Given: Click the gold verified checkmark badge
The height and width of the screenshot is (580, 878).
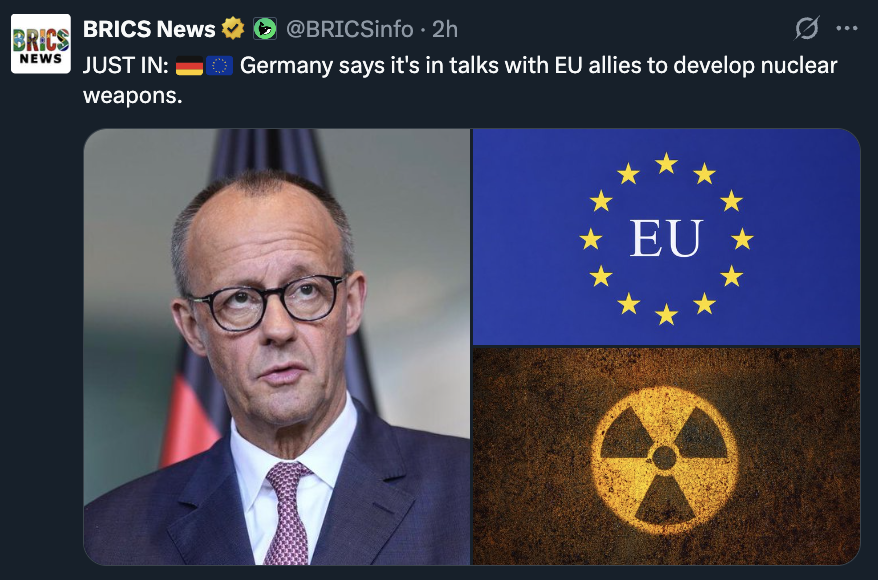Looking at the screenshot, I should point(233,29).
